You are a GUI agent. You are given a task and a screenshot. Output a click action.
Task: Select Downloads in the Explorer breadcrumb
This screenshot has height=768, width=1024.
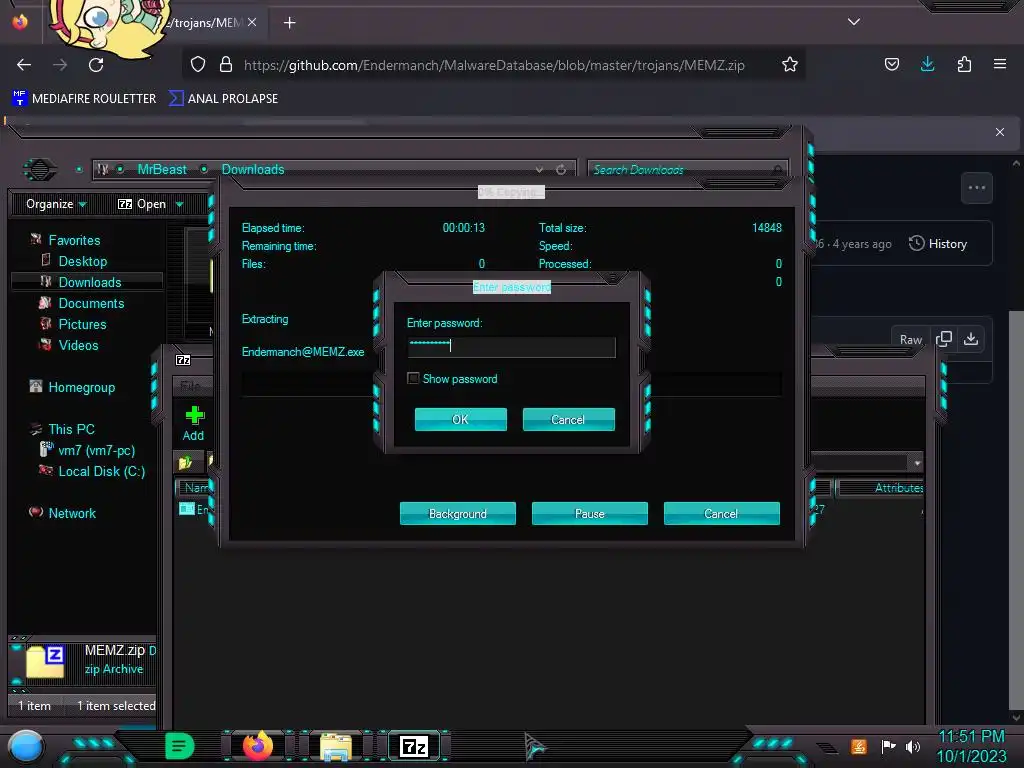click(253, 169)
